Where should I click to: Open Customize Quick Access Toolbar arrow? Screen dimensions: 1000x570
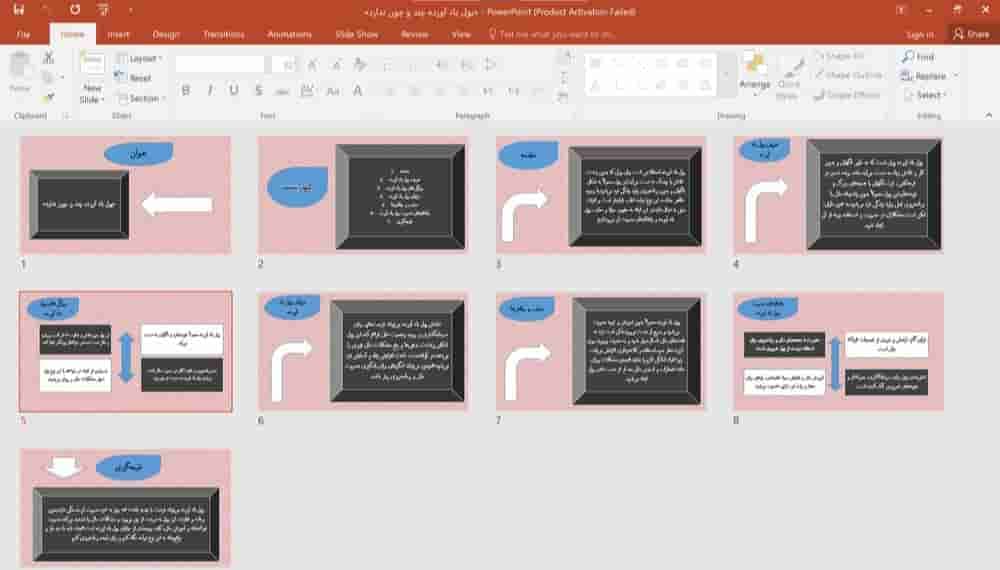click(x=131, y=10)
